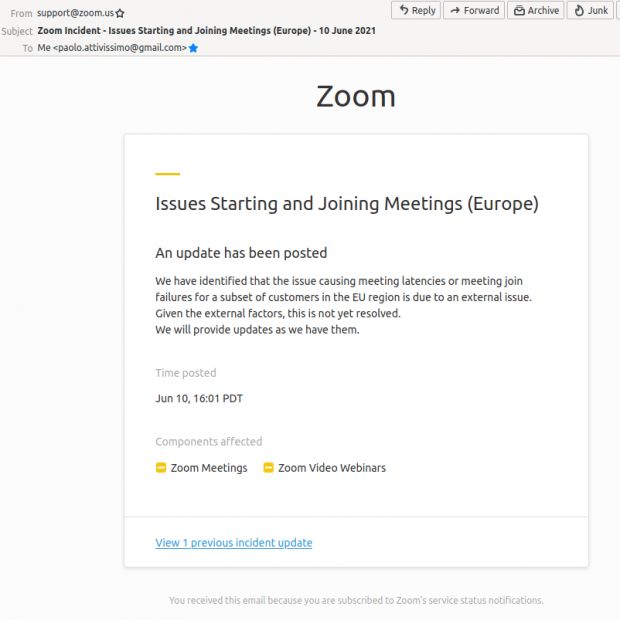Open View 1 previous incident update link
Image resolution: width=620 pixels, height=620 pixels.
click(x=234, y=543)
